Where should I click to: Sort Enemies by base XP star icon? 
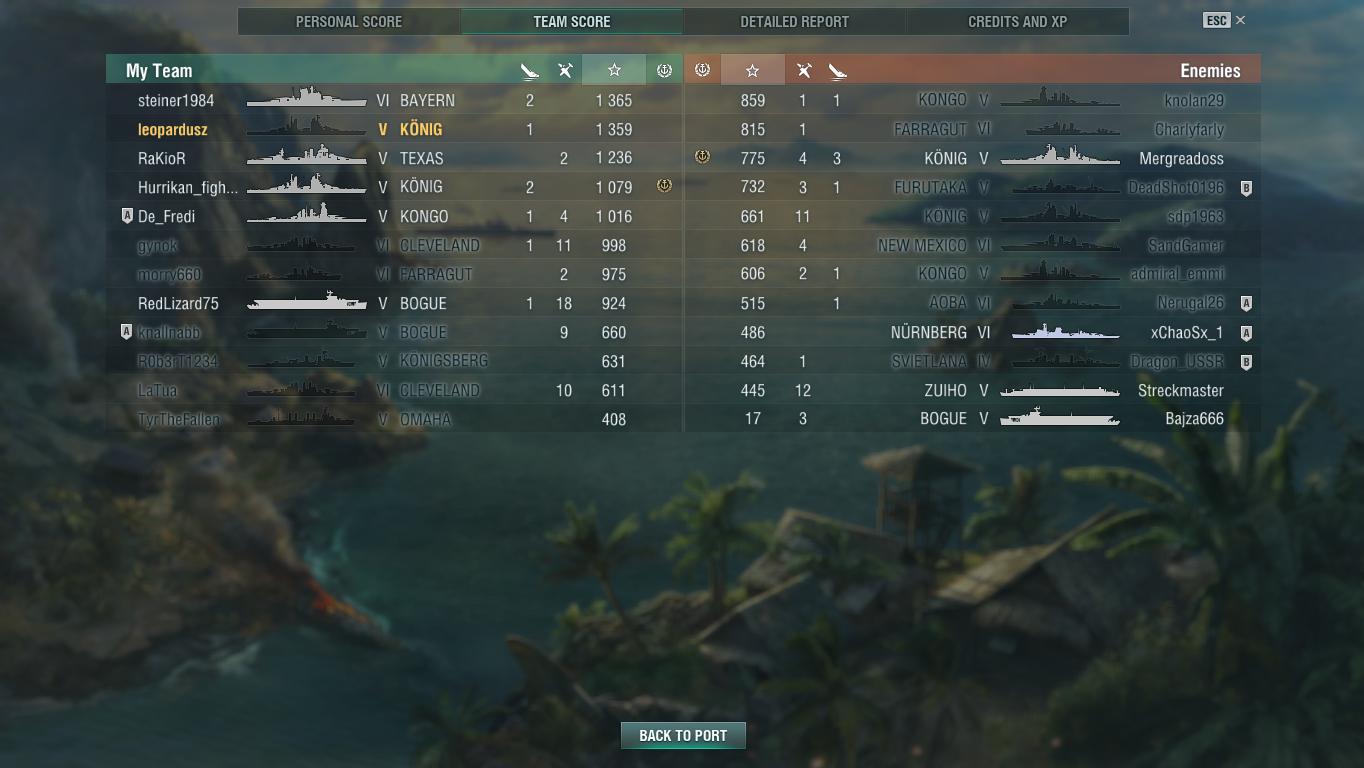(x=752, y=70)
